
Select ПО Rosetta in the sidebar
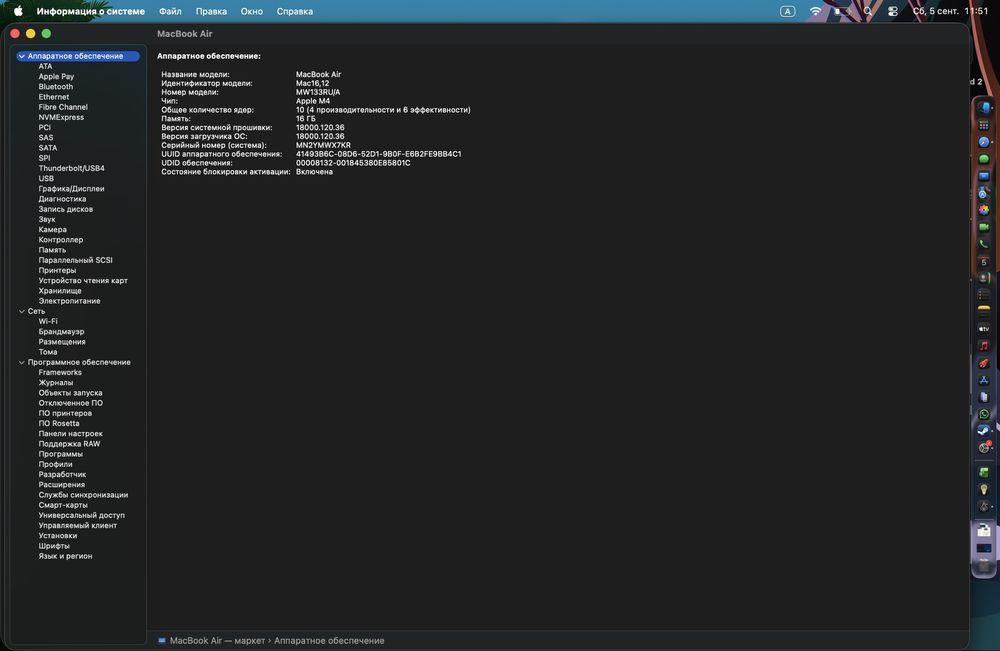[x=59, y=423]
